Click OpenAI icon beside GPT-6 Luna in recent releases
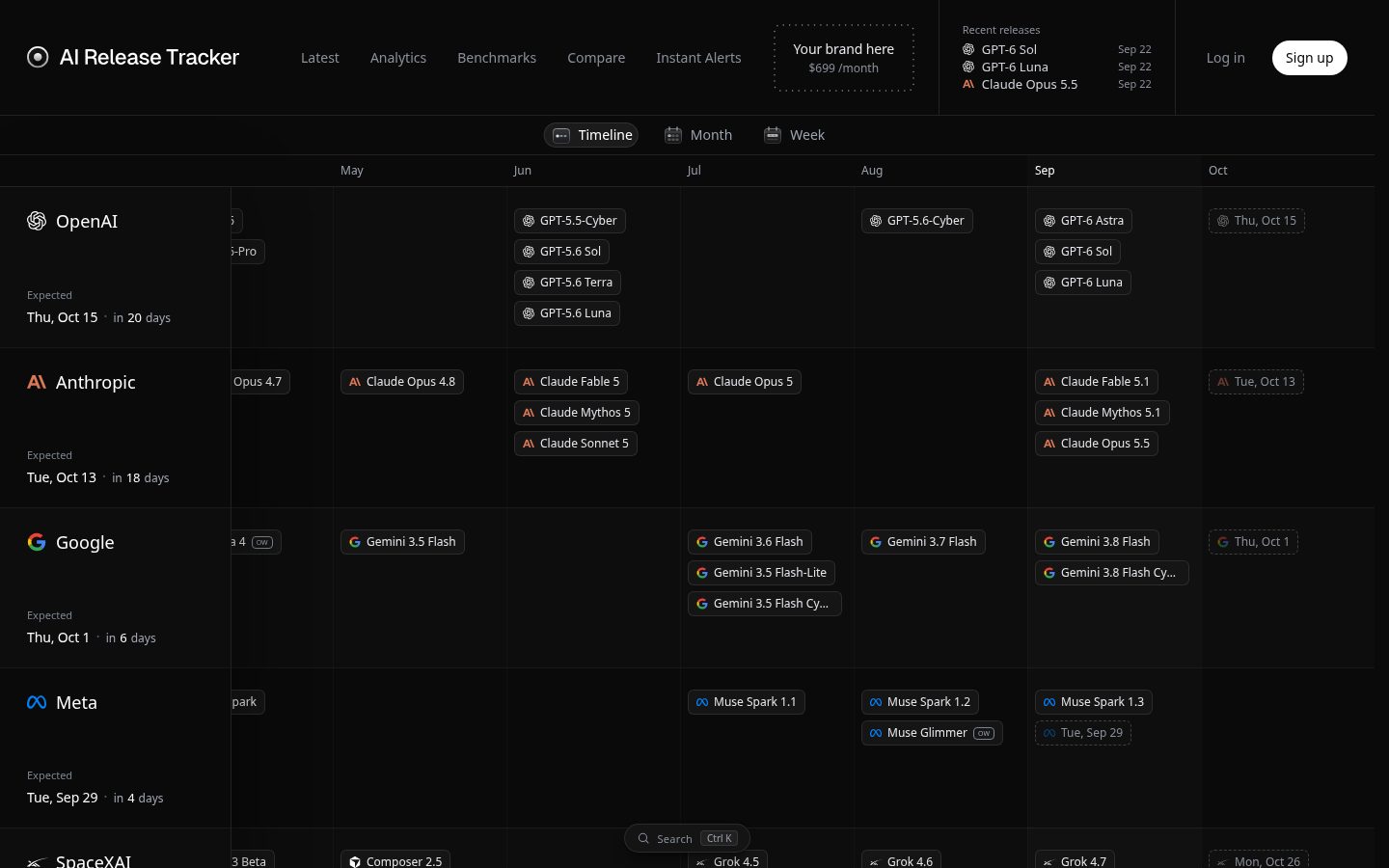Image resolution: width=1389 pixels, height=868 pixels. coord(968,67)
